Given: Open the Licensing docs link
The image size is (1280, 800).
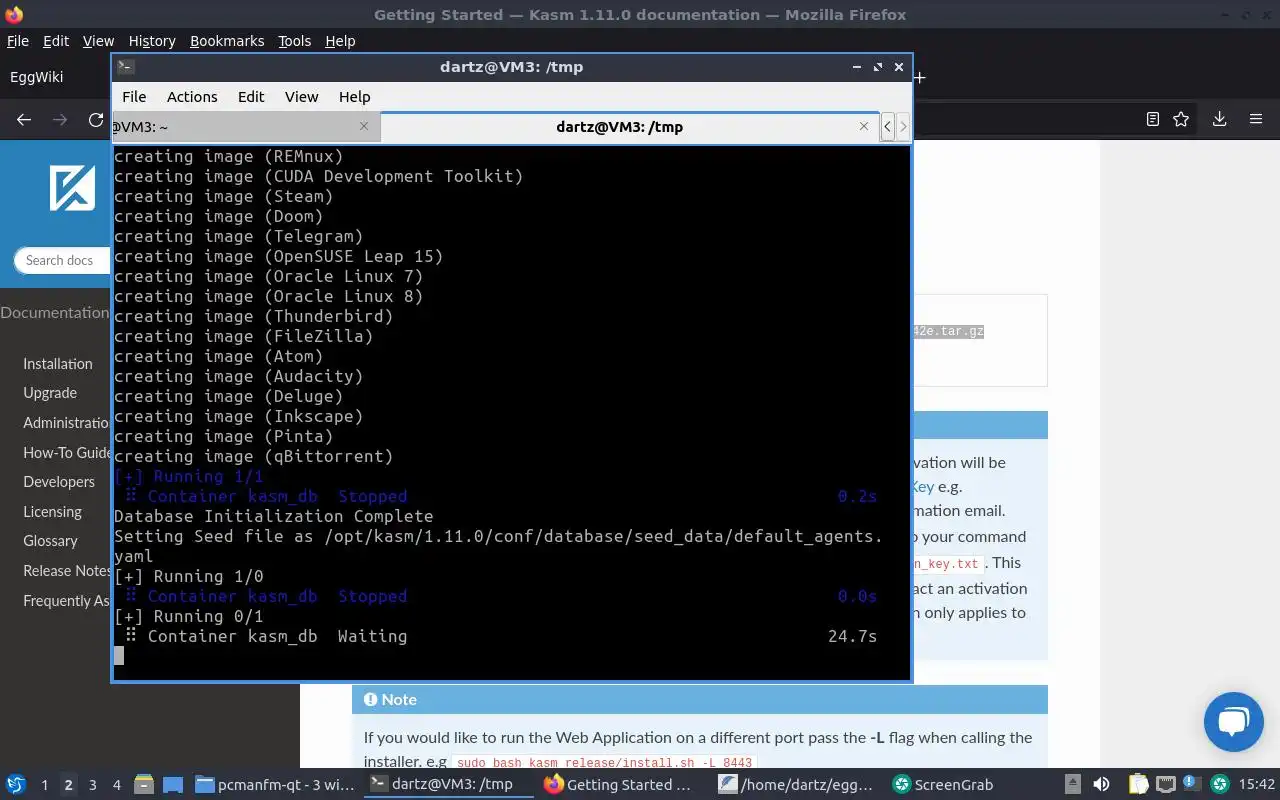Looking at the screenshot, I should click(x=53, y=512).
